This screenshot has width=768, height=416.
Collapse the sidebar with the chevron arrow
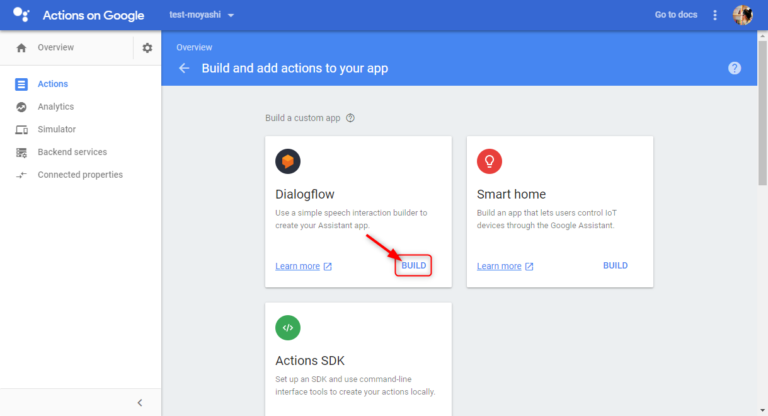pyautogui.click(x=140, y=402)
